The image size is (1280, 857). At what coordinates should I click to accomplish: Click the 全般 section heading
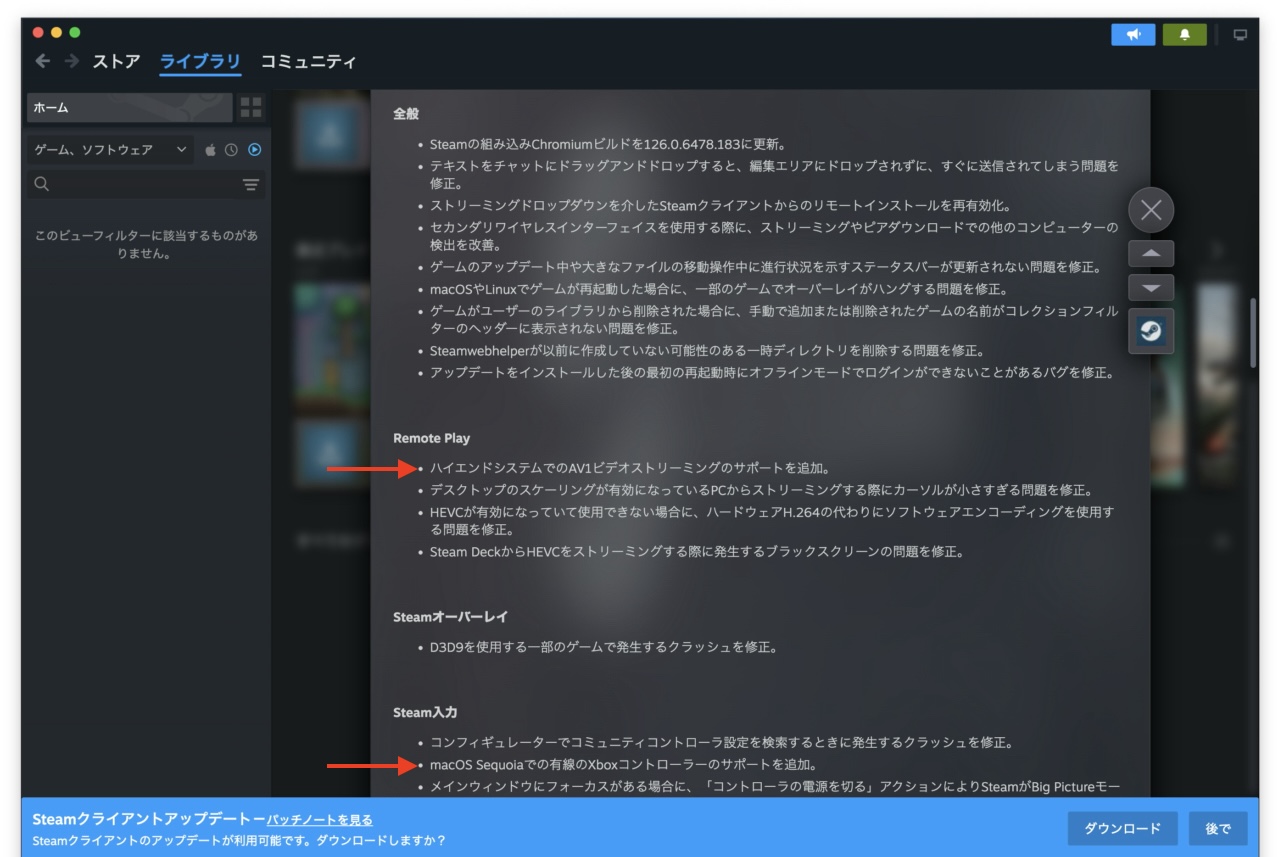point(406,114)
